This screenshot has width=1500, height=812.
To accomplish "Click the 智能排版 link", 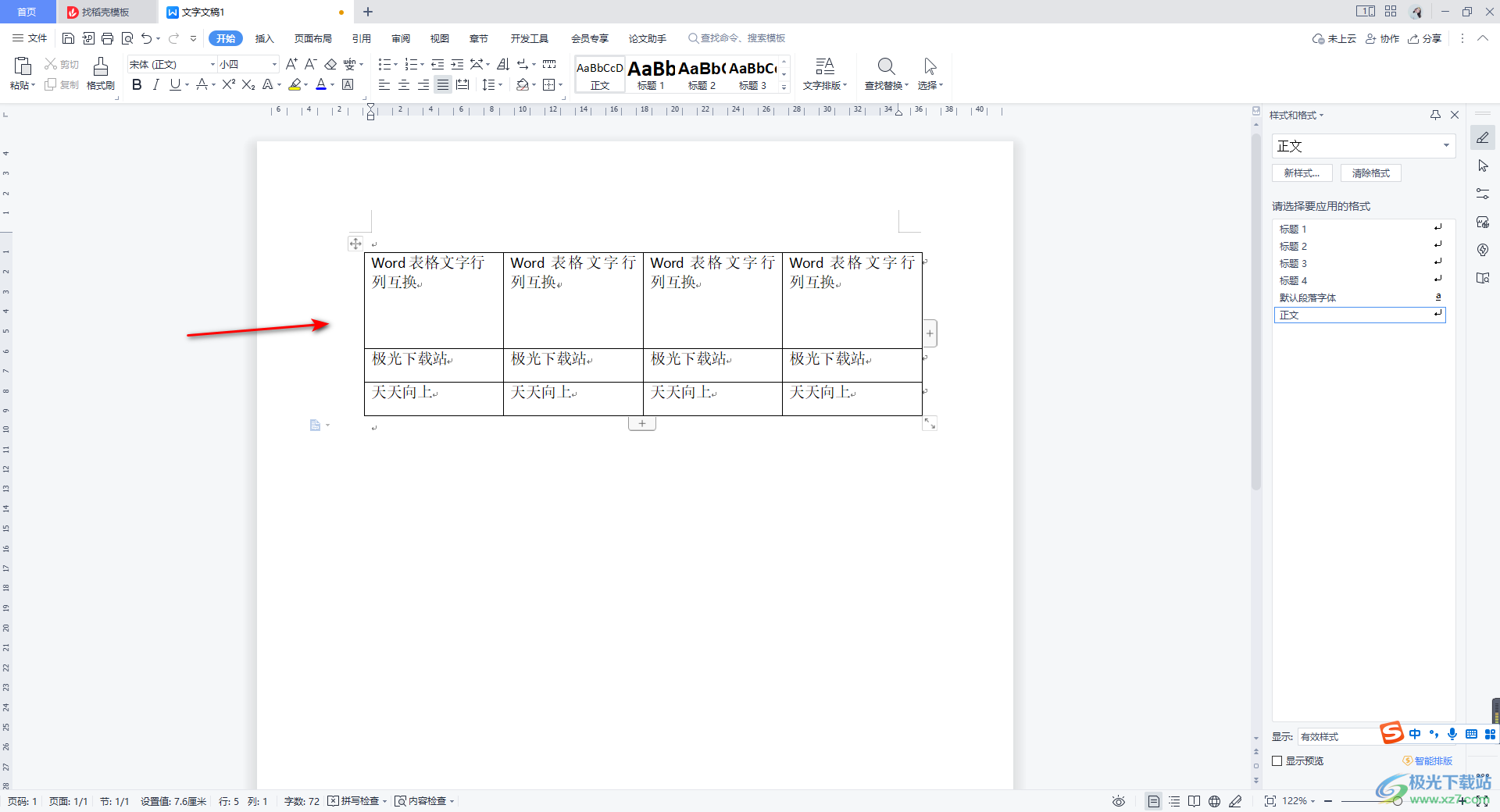I will (x=1428, y=760).
